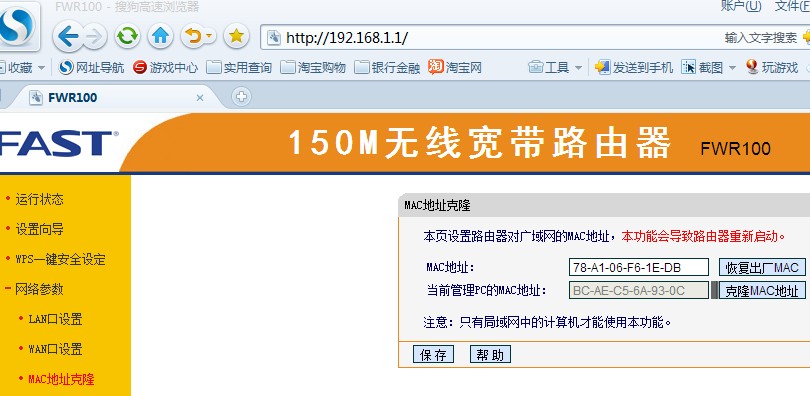Open 网址导航 bookmark
810x396 pixels.
point(91,68)
